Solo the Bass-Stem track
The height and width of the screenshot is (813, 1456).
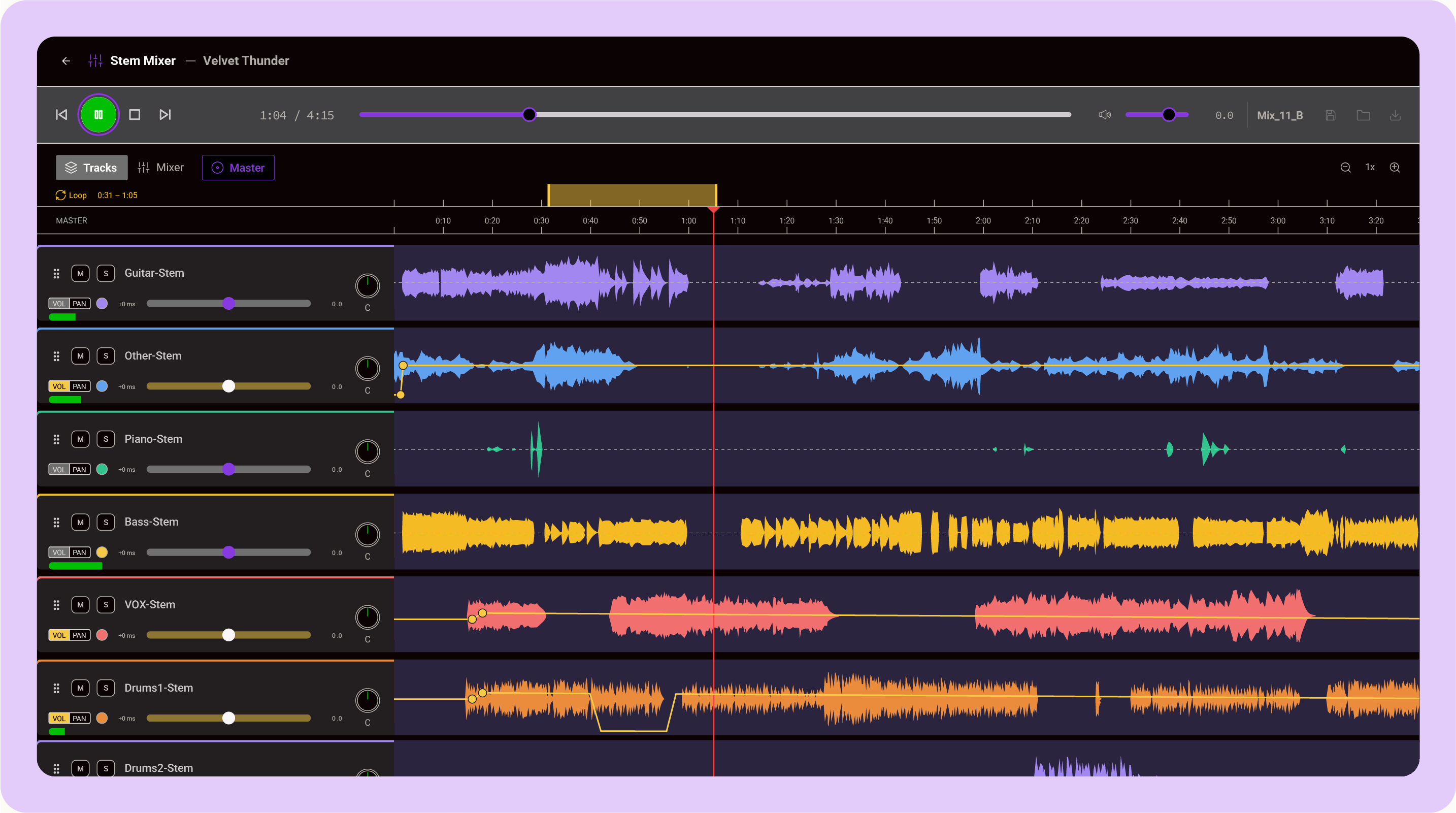click(106, 522)
